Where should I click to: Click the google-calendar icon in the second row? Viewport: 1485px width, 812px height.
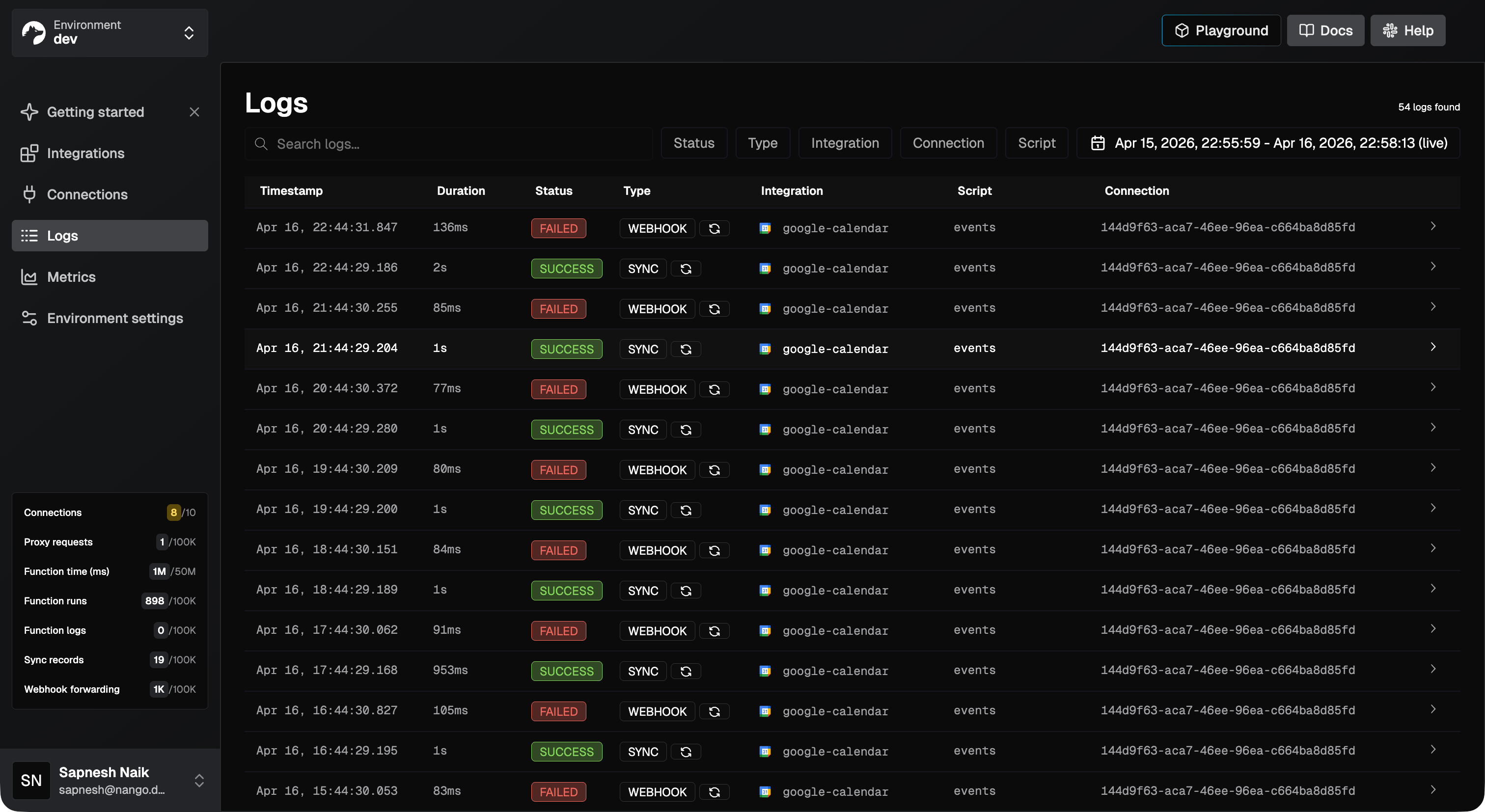(765, 269)
